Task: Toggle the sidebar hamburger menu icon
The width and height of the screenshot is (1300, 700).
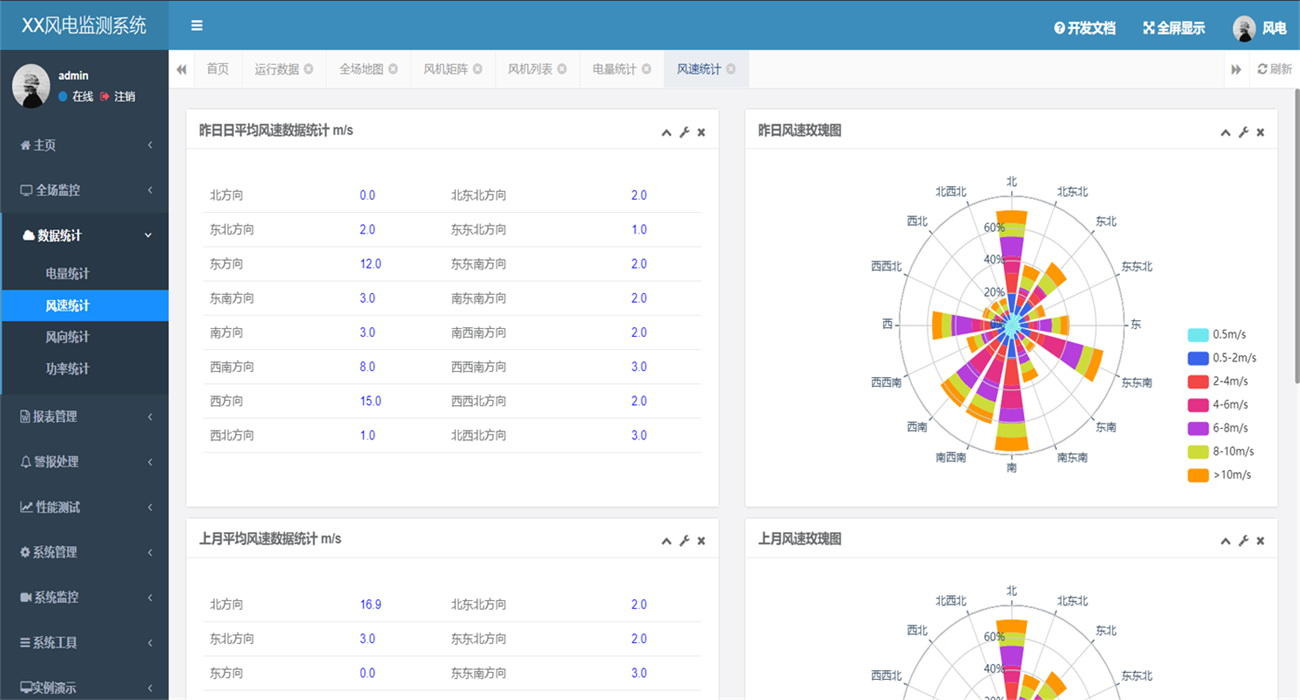Action: [197, 26]
